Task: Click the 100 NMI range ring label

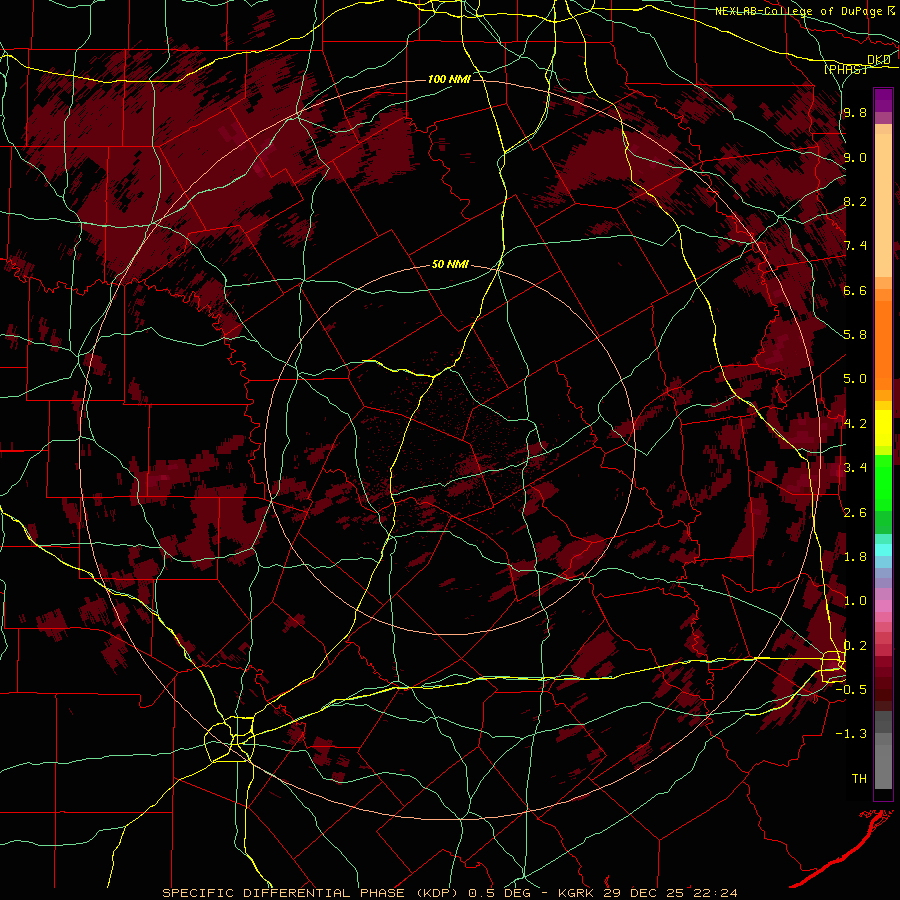Action: point(449,79)
